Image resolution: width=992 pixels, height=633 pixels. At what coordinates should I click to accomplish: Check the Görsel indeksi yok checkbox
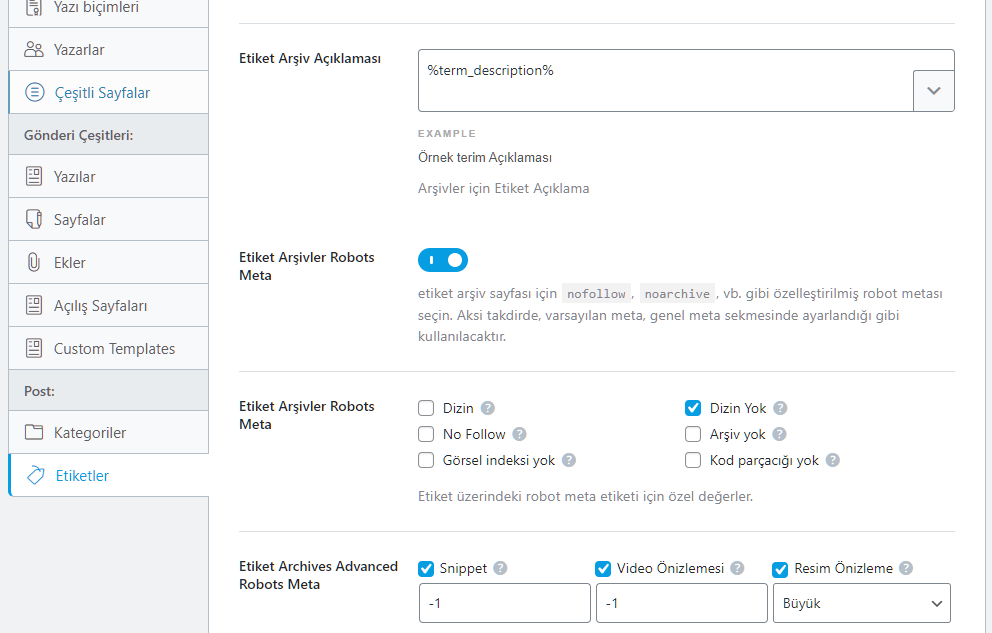coord(426,460)
